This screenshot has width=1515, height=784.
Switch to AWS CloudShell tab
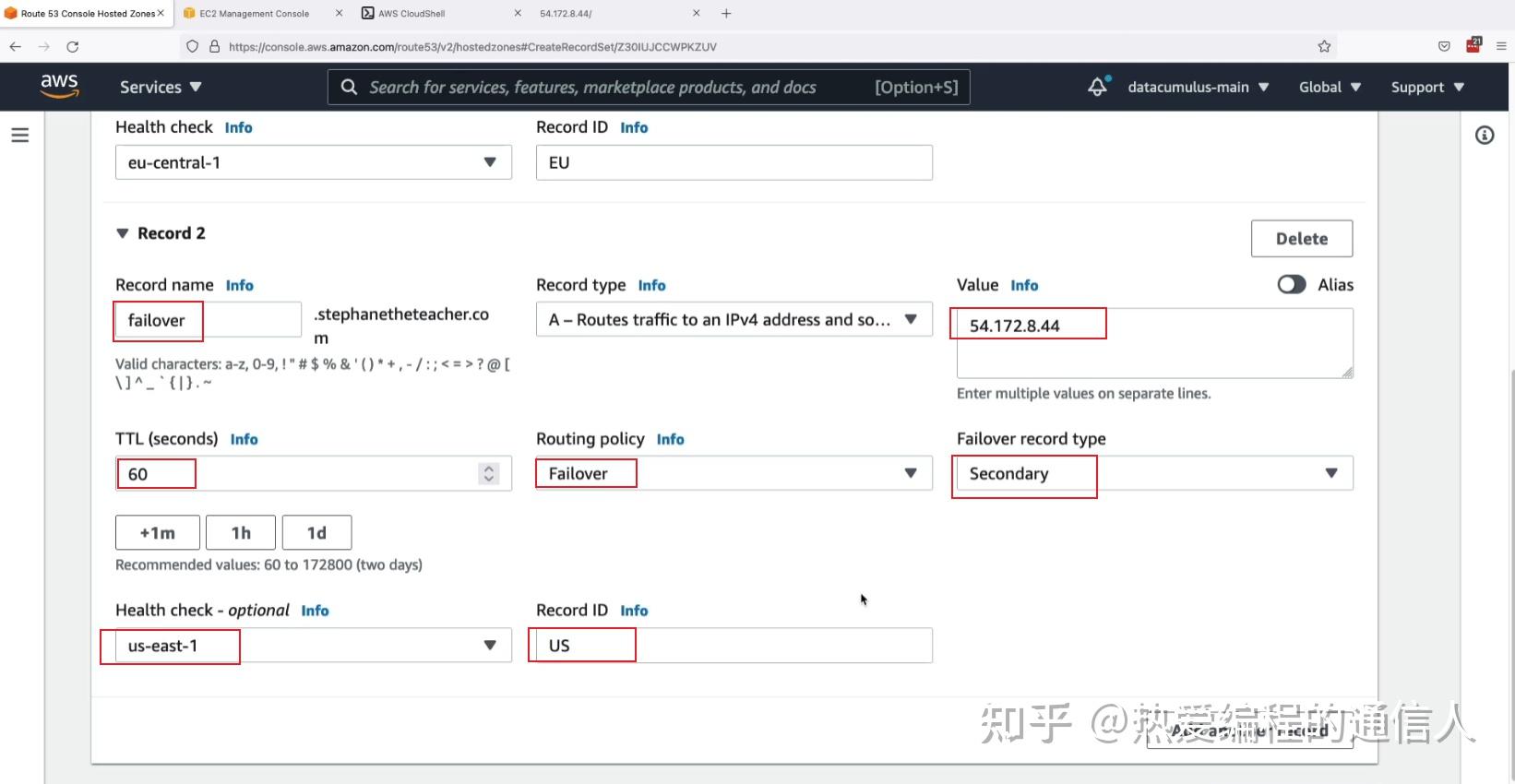pos(412,13)
